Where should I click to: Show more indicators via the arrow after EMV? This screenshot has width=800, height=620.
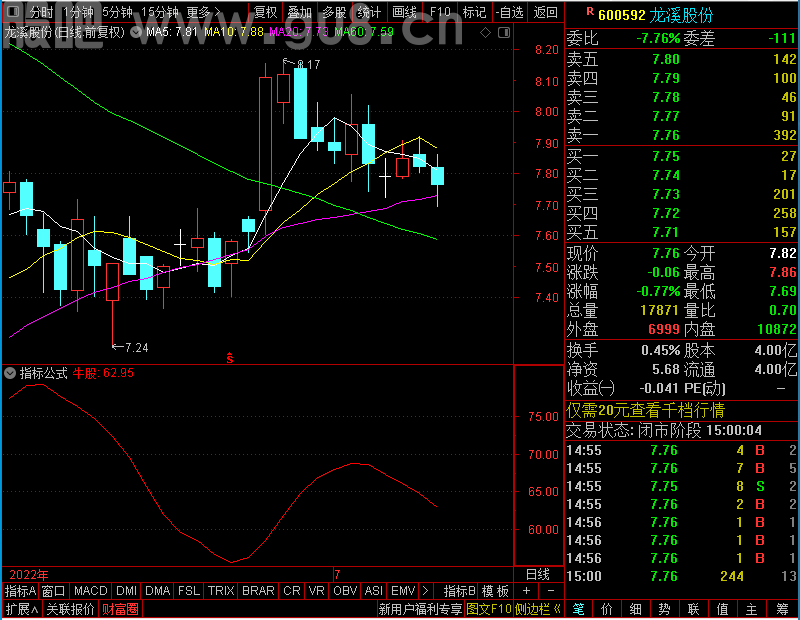(x=426, y=591)
